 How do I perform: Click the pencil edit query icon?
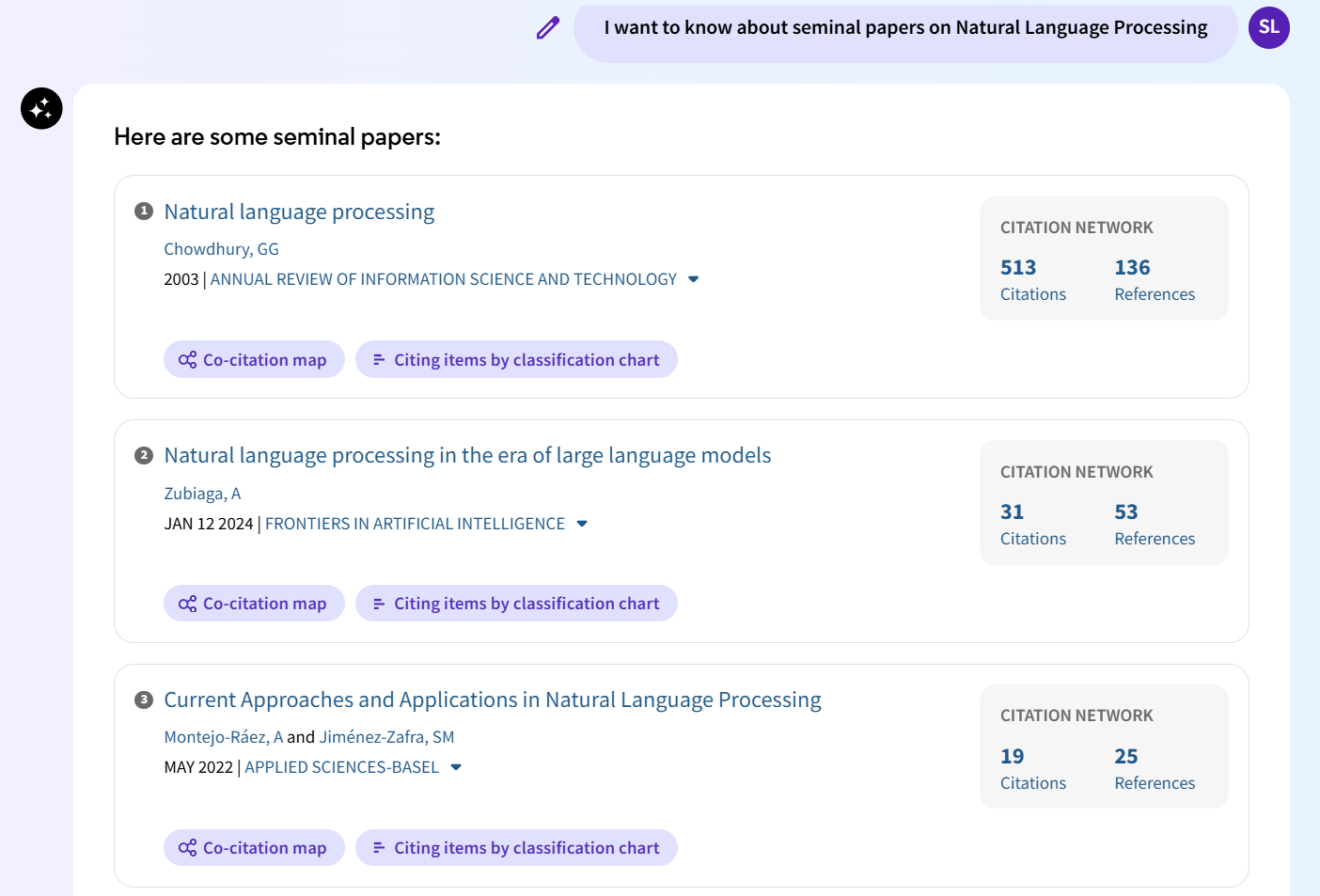pyautogui.click(x=548, y=28)
